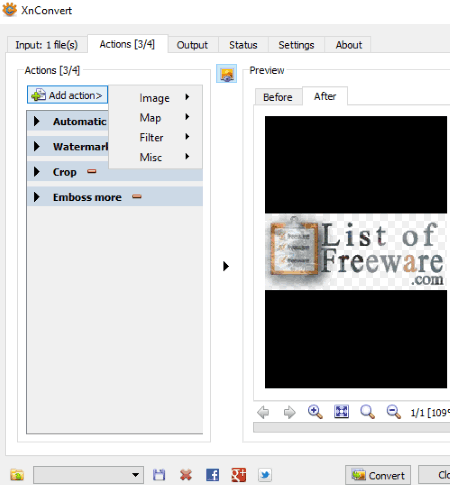Remove the Emboss more action with minus icon

pos(137,197)
